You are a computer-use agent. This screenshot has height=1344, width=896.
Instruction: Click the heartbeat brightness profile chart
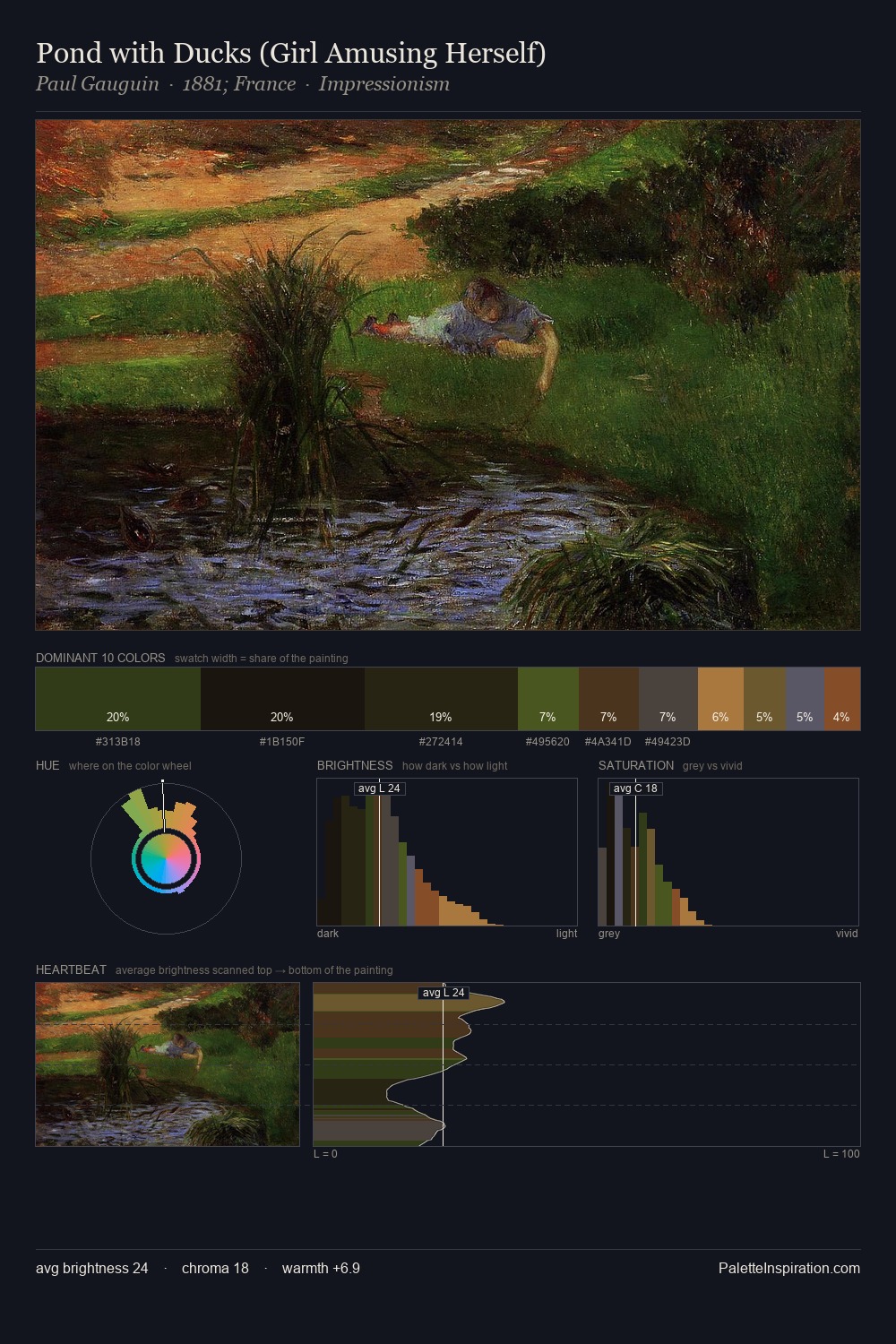click(587, 1064)
